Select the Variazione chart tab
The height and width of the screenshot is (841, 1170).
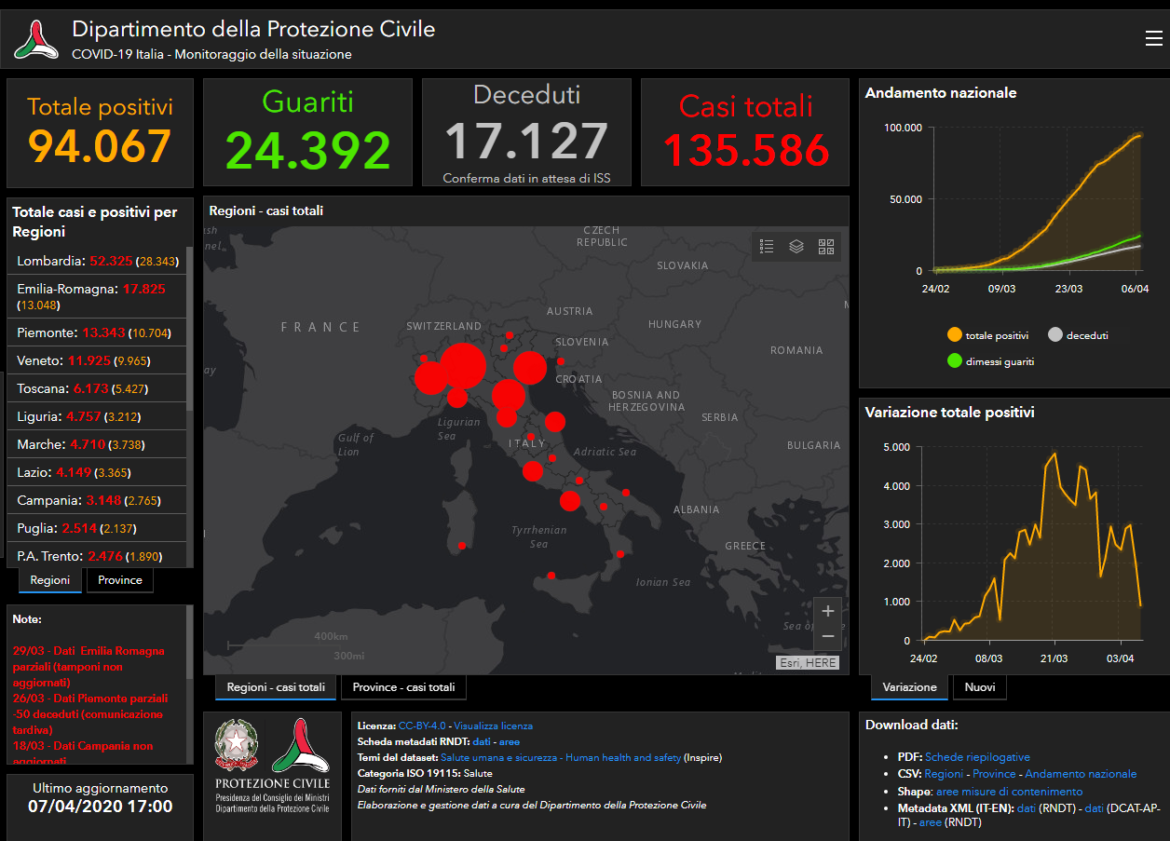pyautogui.click(x=909, y=687)
